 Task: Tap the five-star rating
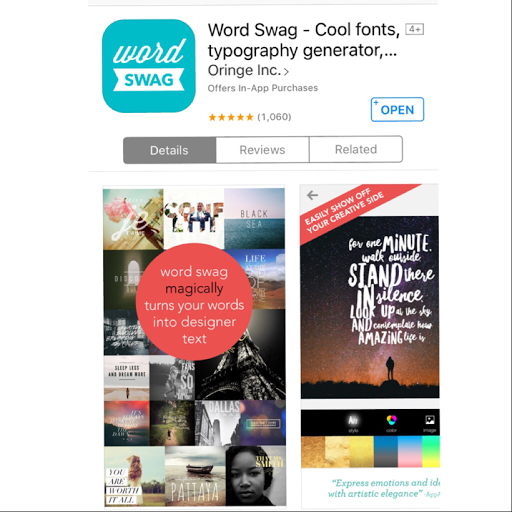tap(231, 117)
